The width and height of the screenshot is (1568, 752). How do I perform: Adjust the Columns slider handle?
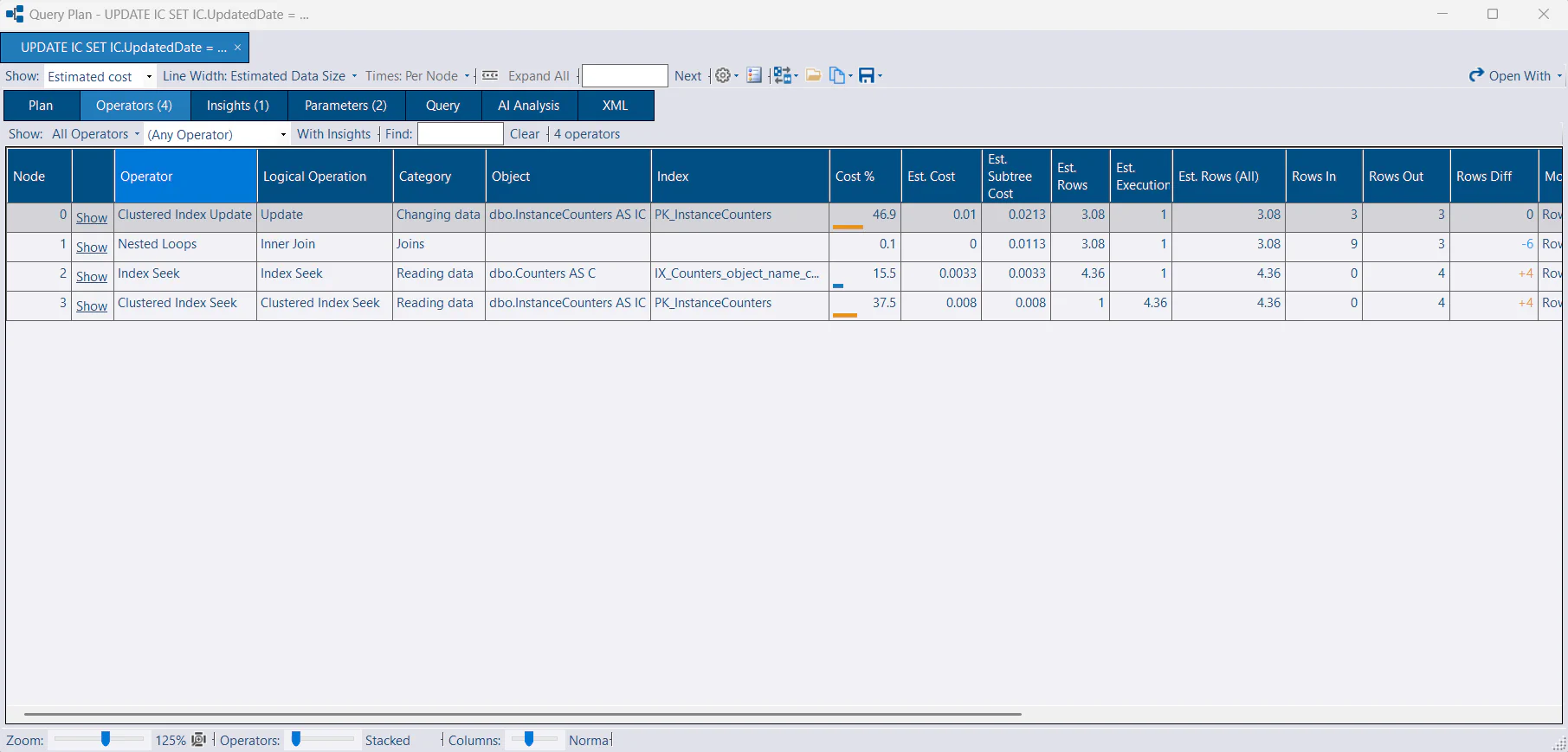[x=529, y=739]
